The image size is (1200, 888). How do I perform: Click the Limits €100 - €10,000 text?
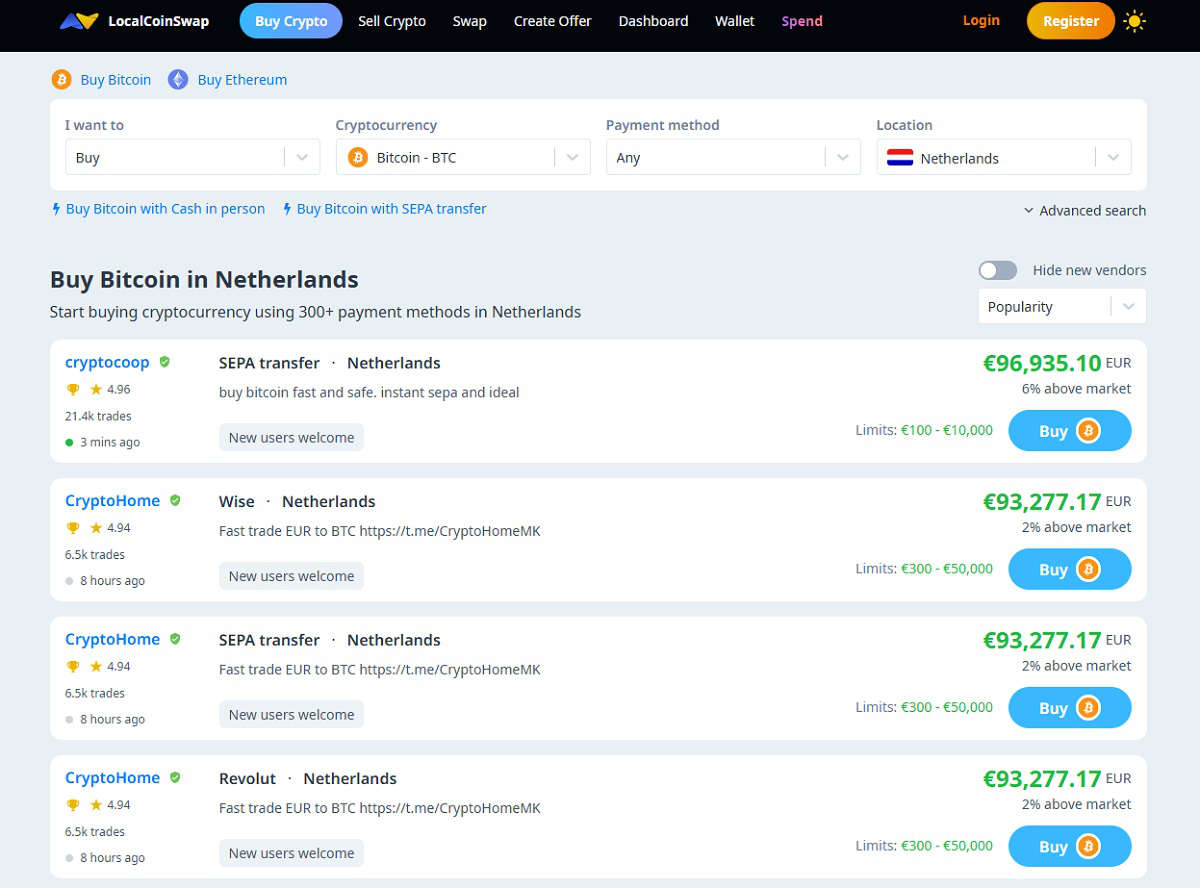click(924, 430)
